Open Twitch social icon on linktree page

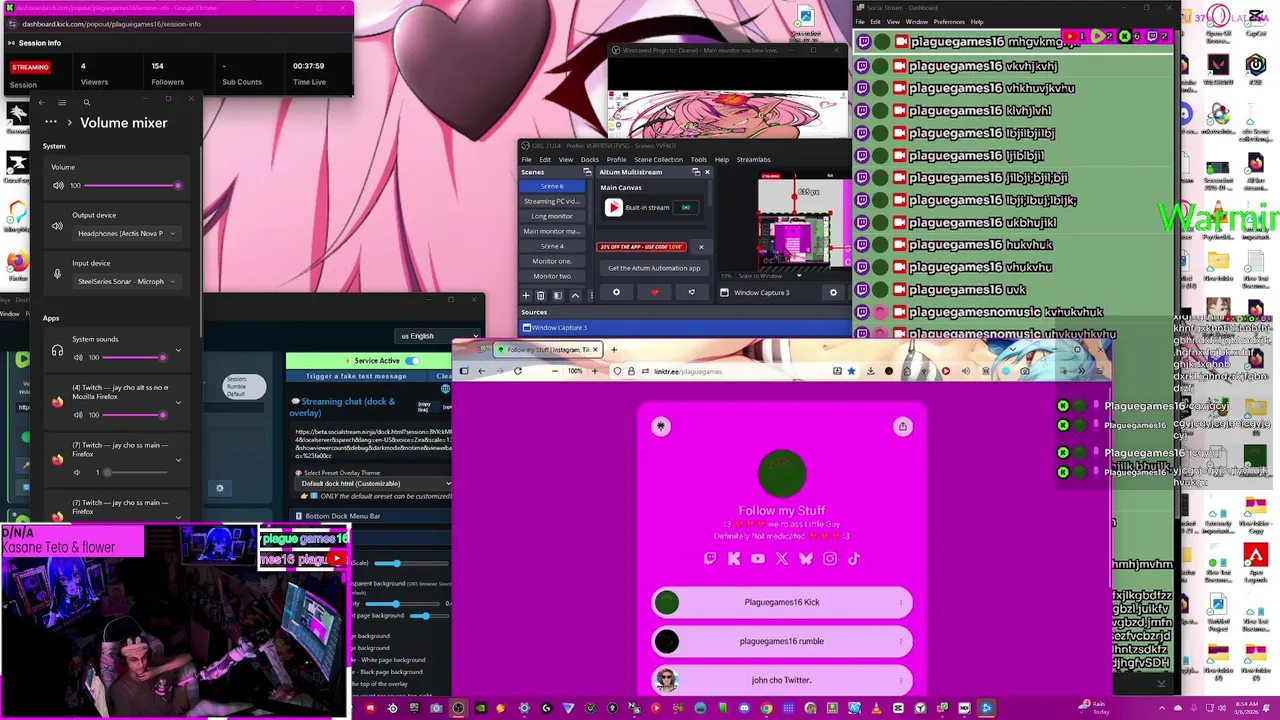click(710, 559)
